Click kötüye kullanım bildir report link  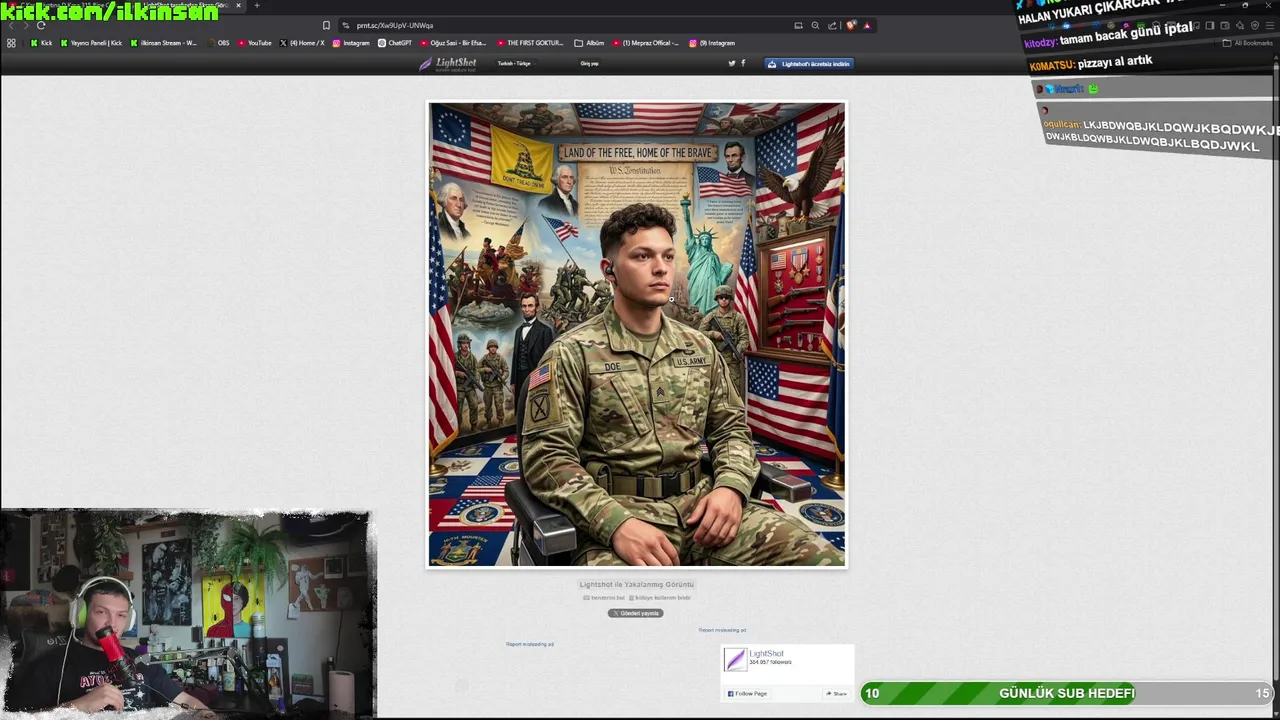(660, 597)
